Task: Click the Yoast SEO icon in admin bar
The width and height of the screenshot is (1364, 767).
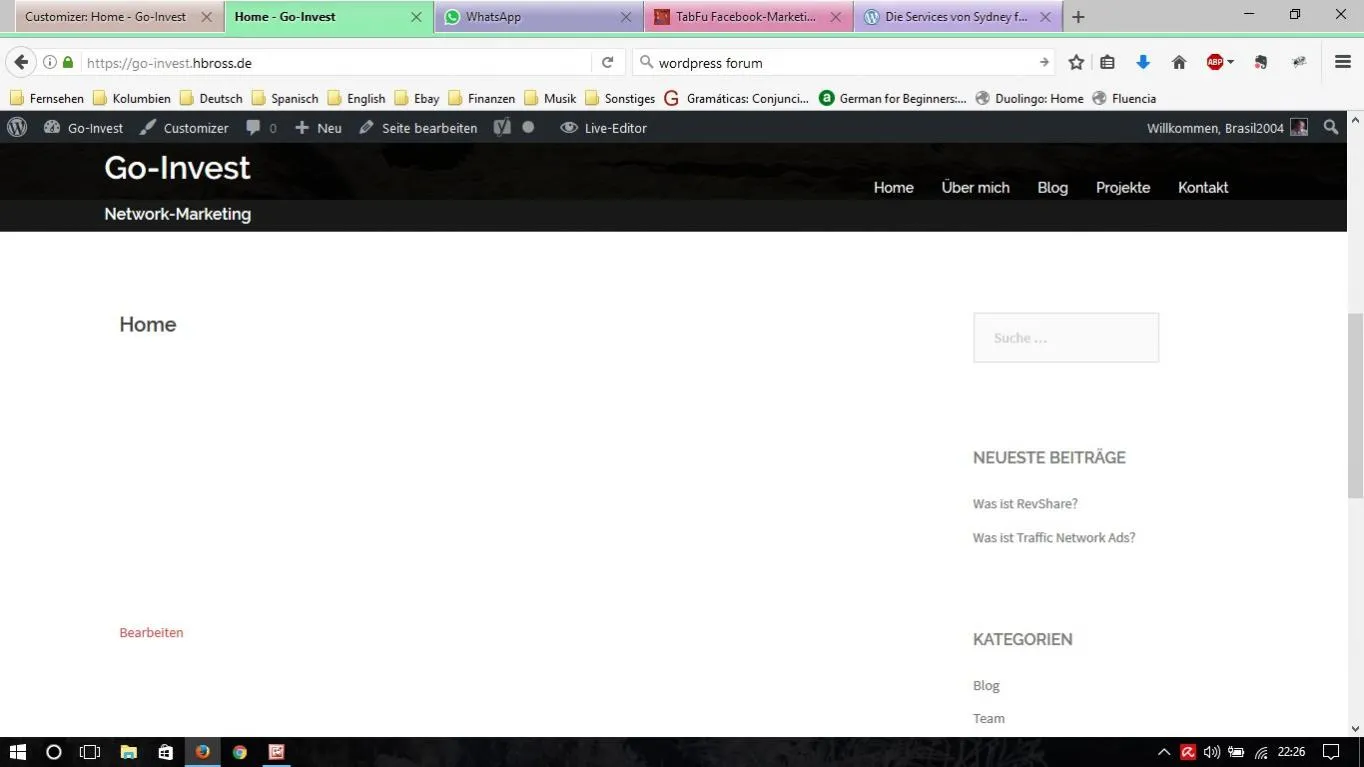Action: pyautogui.click(x=502, y=127)
